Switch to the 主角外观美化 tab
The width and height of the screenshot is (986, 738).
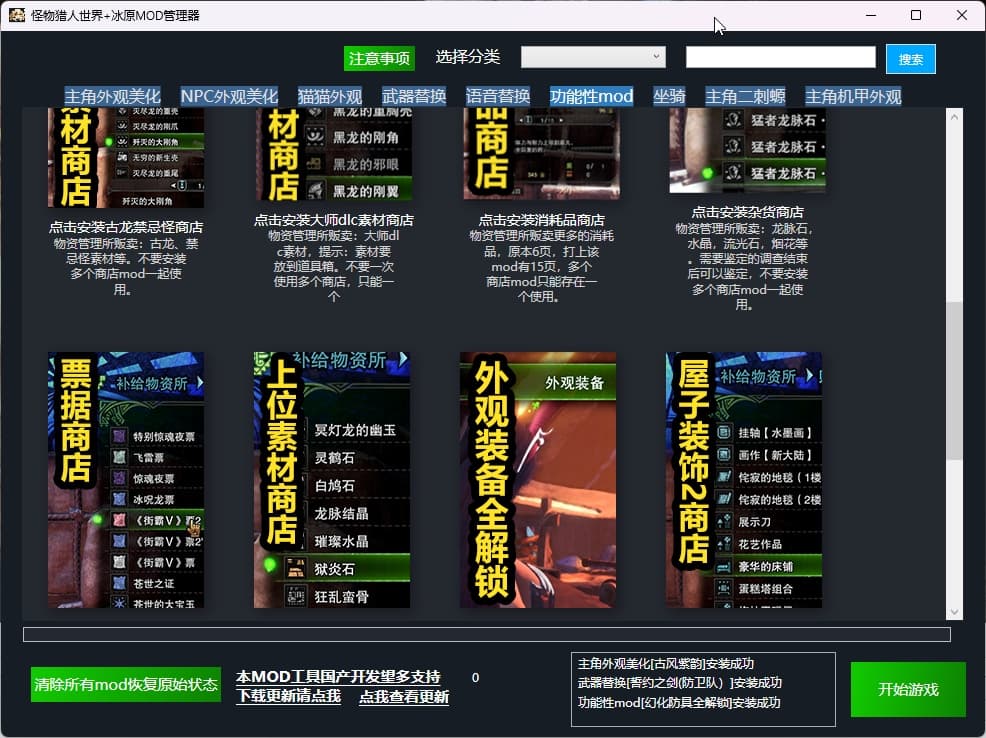pos(113,96)
